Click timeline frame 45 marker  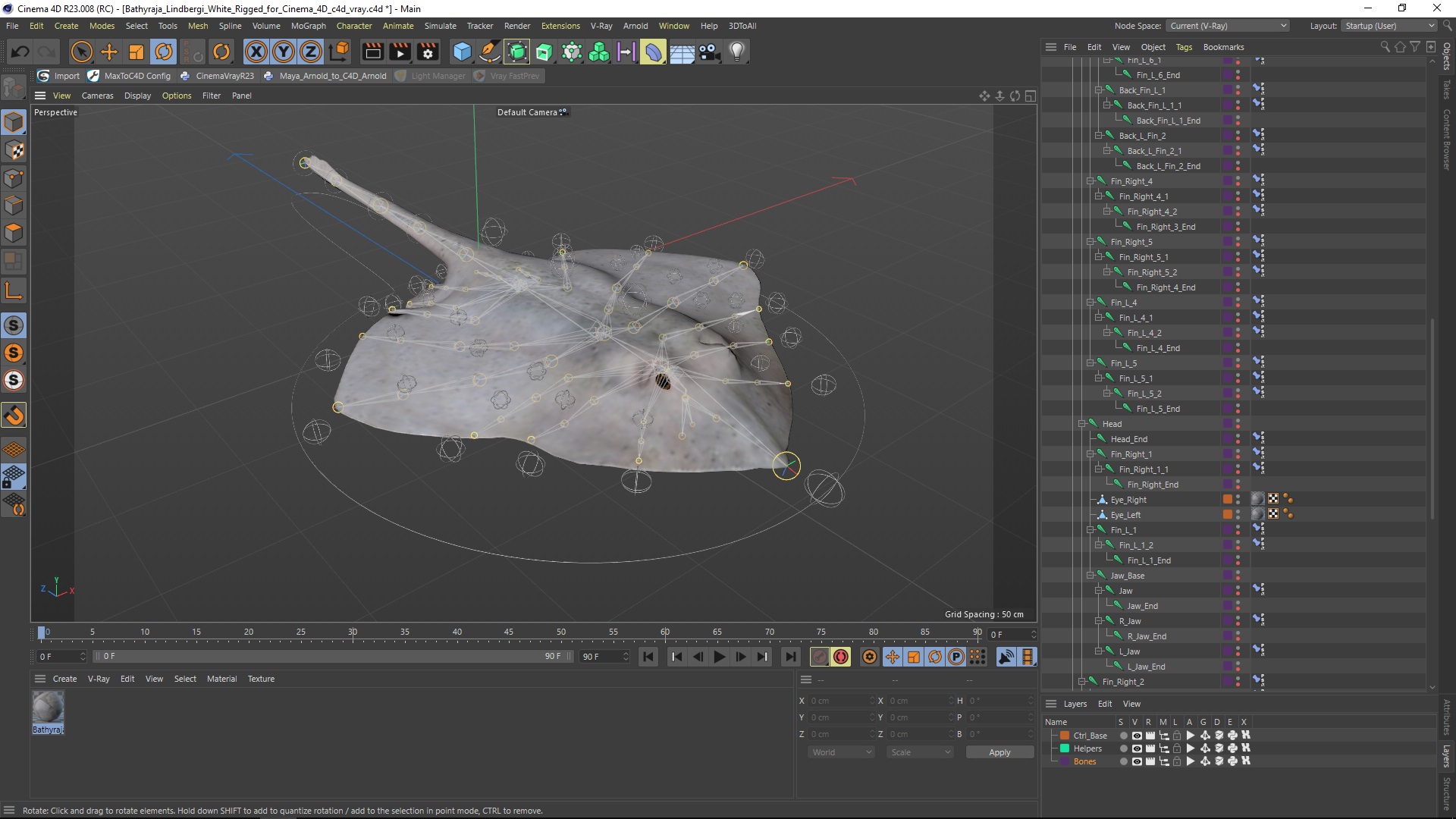coord(508,632)
